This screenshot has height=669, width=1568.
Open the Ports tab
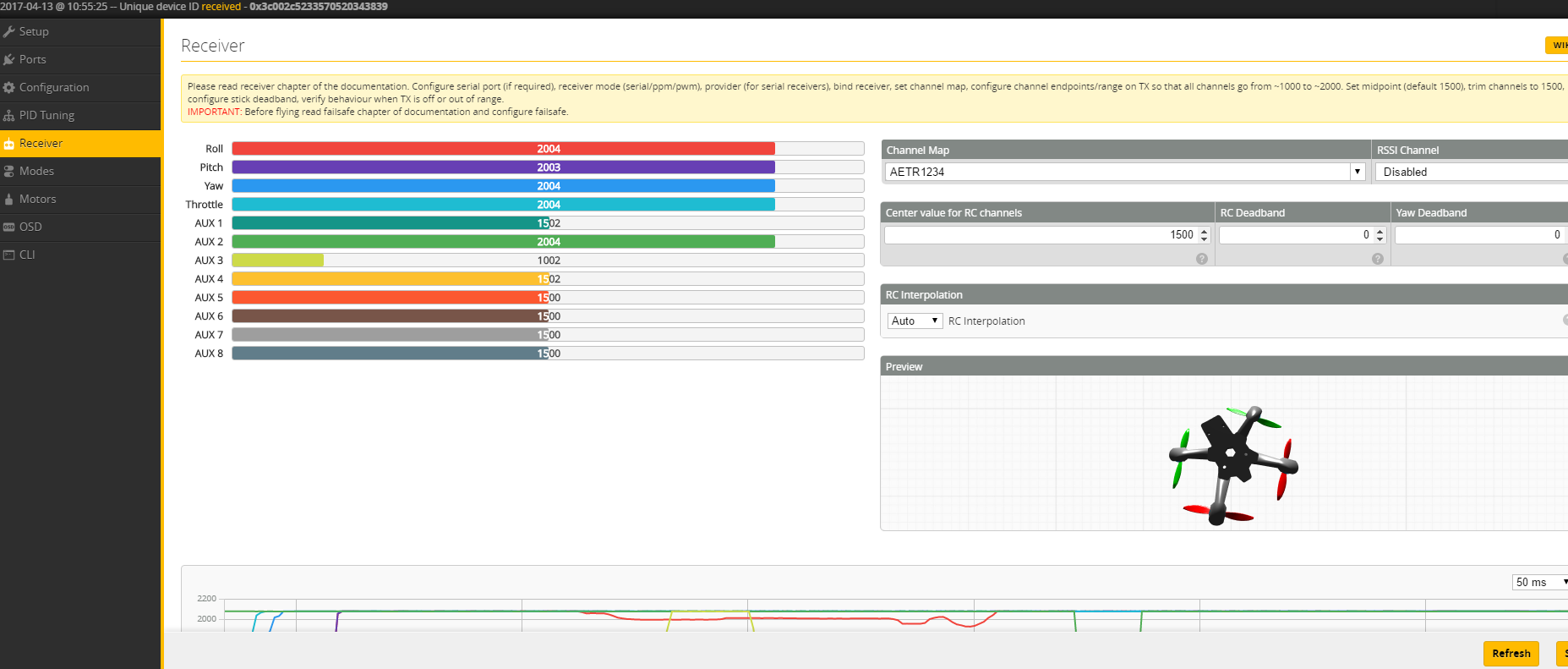coord(80,59)
